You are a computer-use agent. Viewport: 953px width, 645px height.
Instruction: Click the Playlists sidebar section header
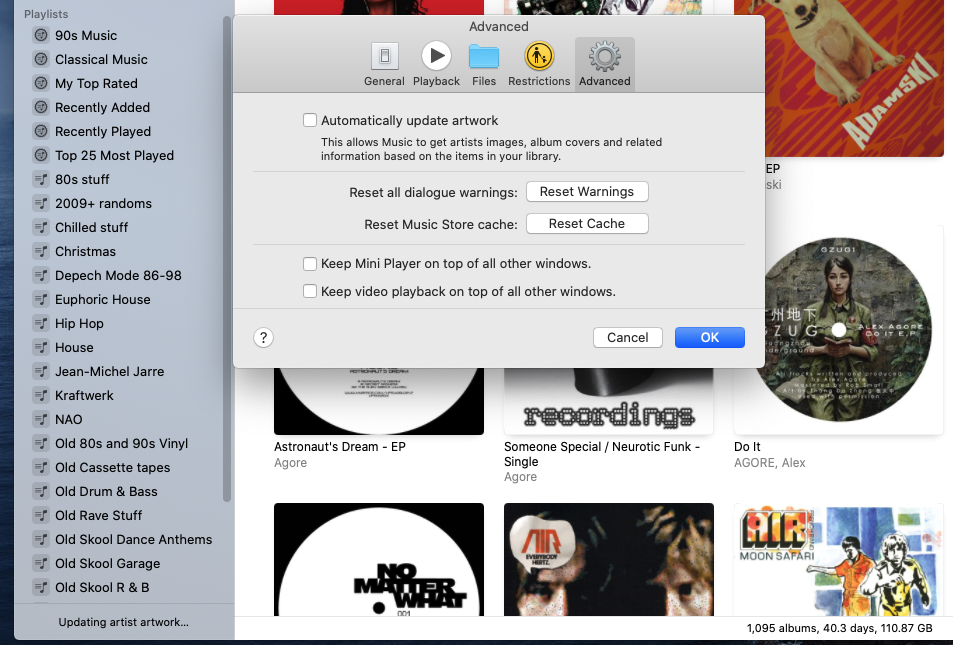[x=46, y=14]
